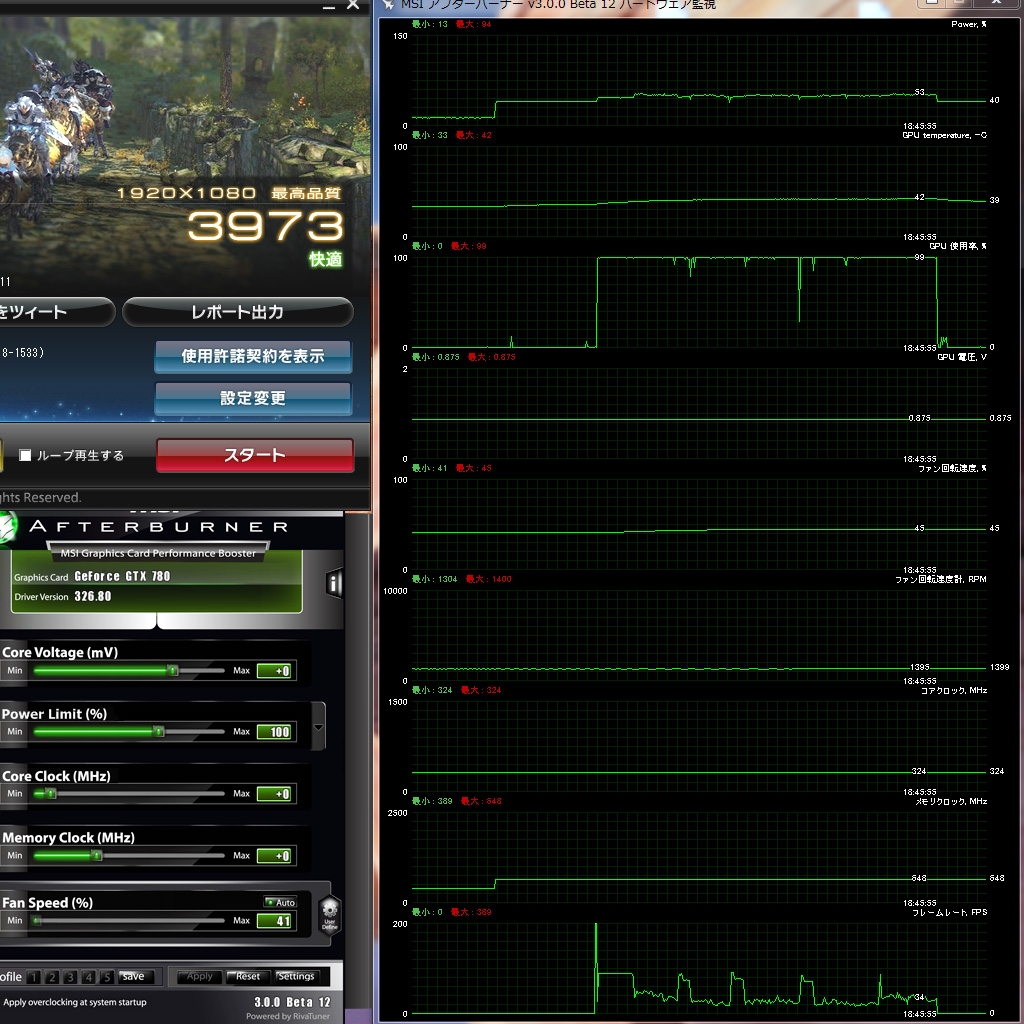Open fan User Define settings
The height and width of the screenshot is (1024, 1024).
pos(330,914)
